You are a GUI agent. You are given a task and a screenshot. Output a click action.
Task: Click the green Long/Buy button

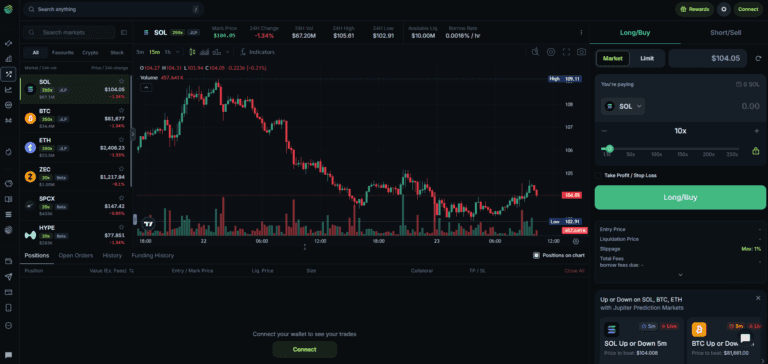[680, 197]
